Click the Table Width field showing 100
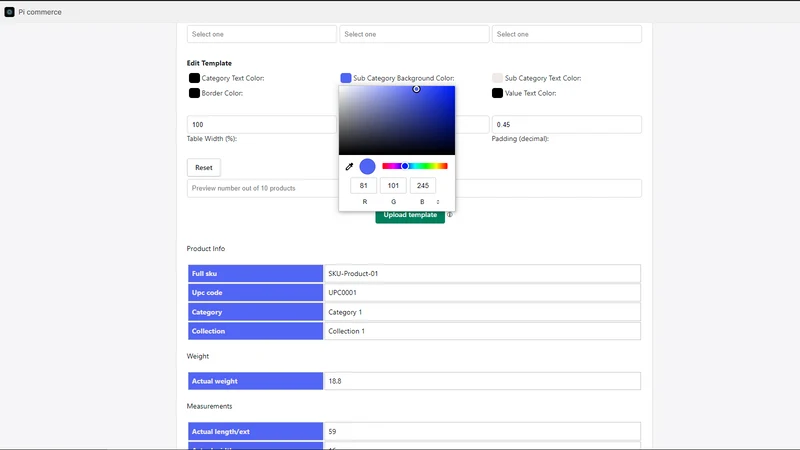 tap(262, 124)
